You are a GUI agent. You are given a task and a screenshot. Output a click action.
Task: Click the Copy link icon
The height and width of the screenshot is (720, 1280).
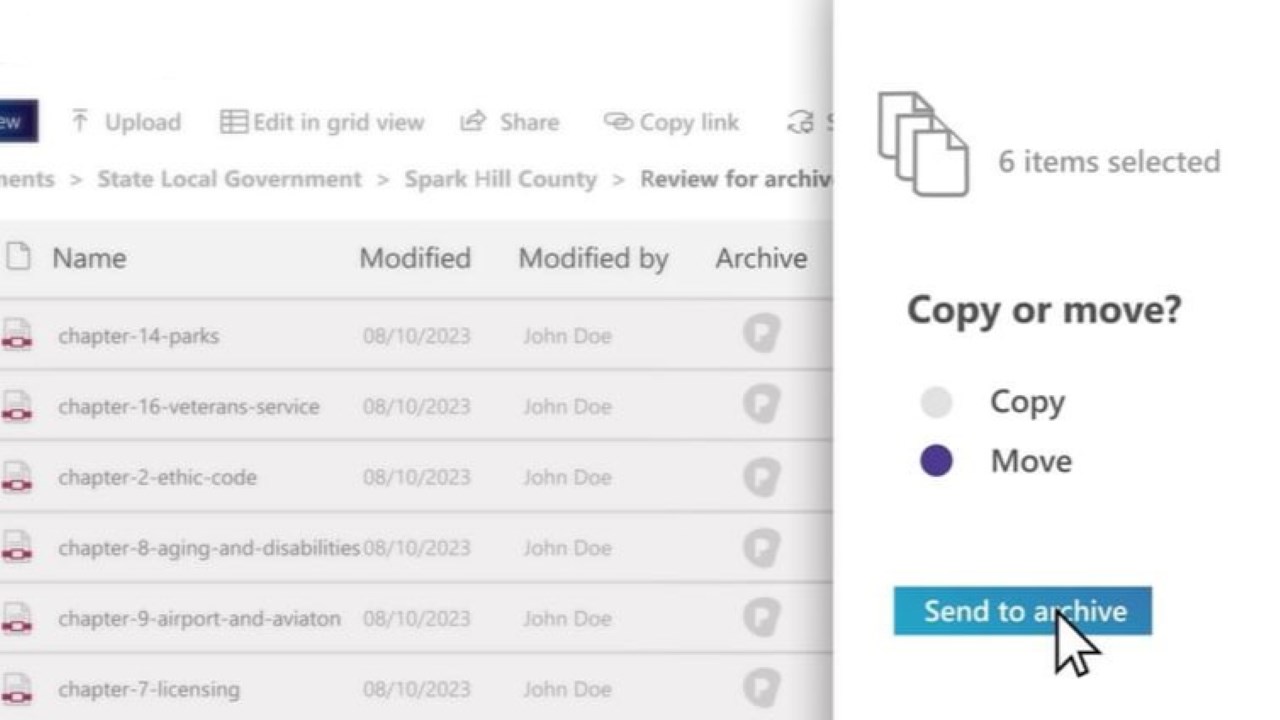tap(618, 122)
